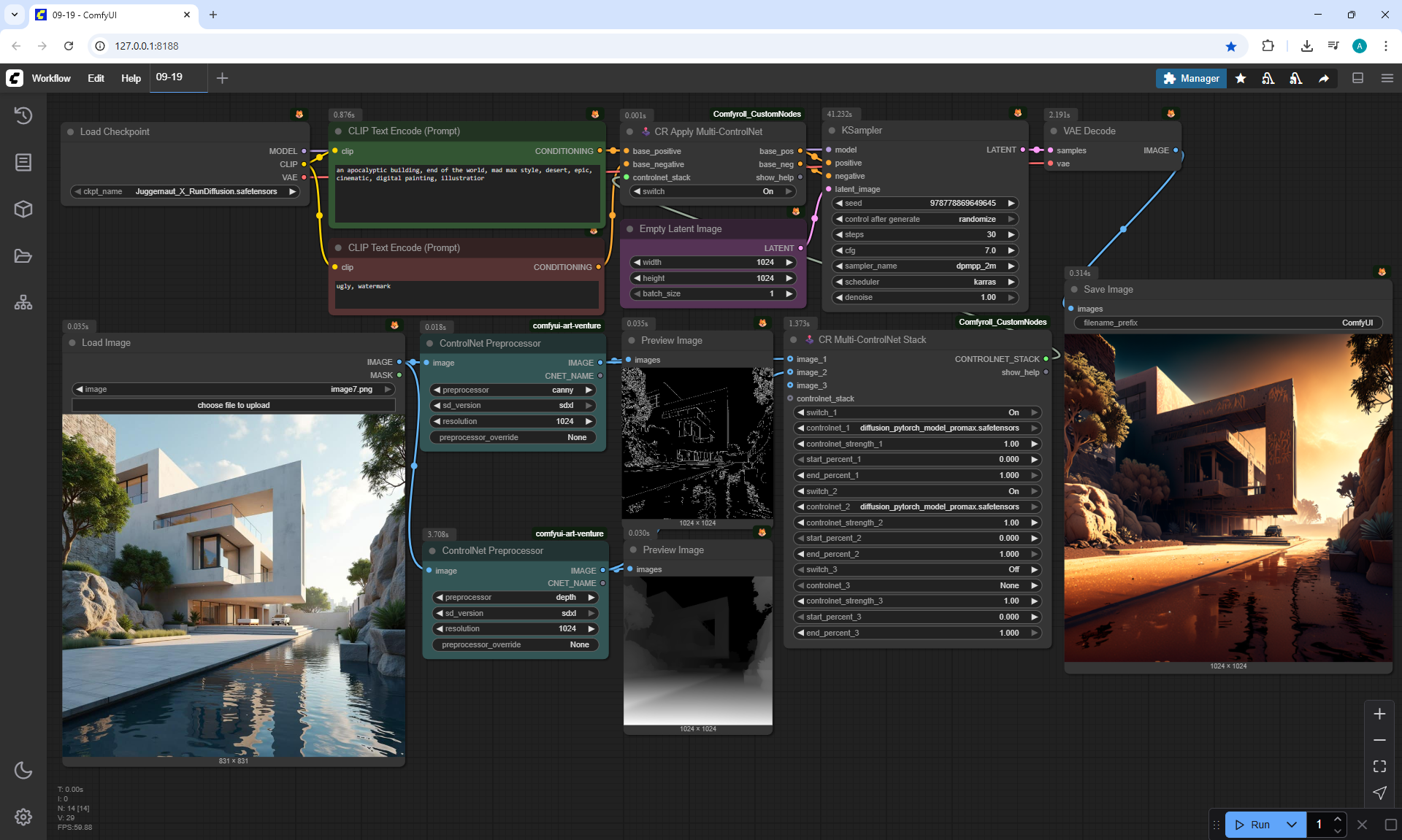Toggle switch_3 in Multi-ControlNet Stack

click(916, 569)
